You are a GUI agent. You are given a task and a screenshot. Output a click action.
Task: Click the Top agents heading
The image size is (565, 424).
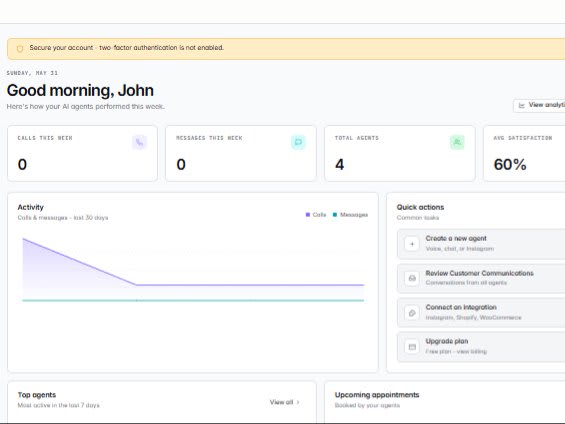click(37, 395)
